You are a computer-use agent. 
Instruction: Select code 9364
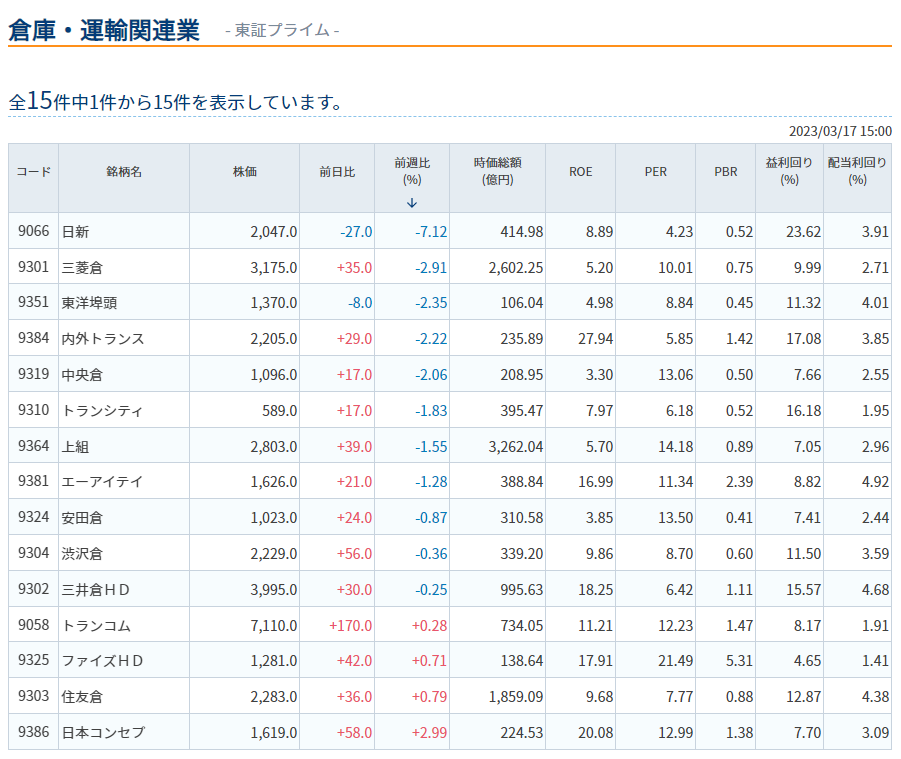coord(33,446)
